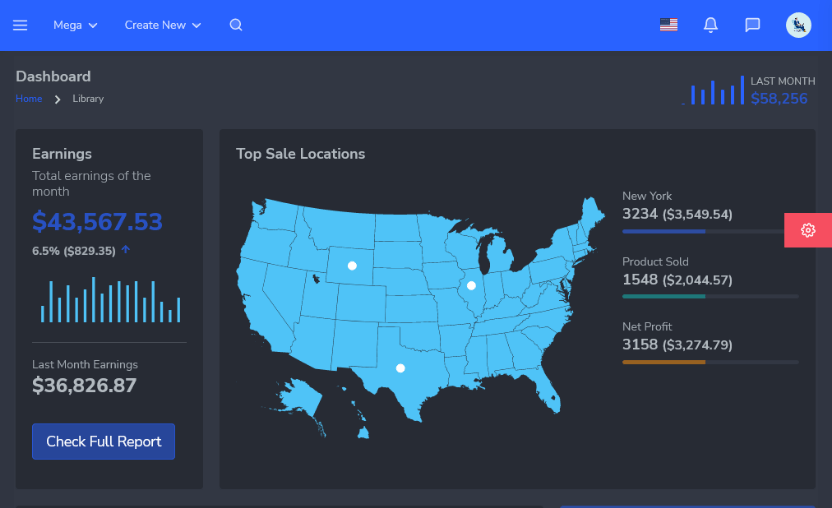Click the Illinois map location marker
Image resolution: width=832 pixels, height=508 pixels.
pos(471,286)
